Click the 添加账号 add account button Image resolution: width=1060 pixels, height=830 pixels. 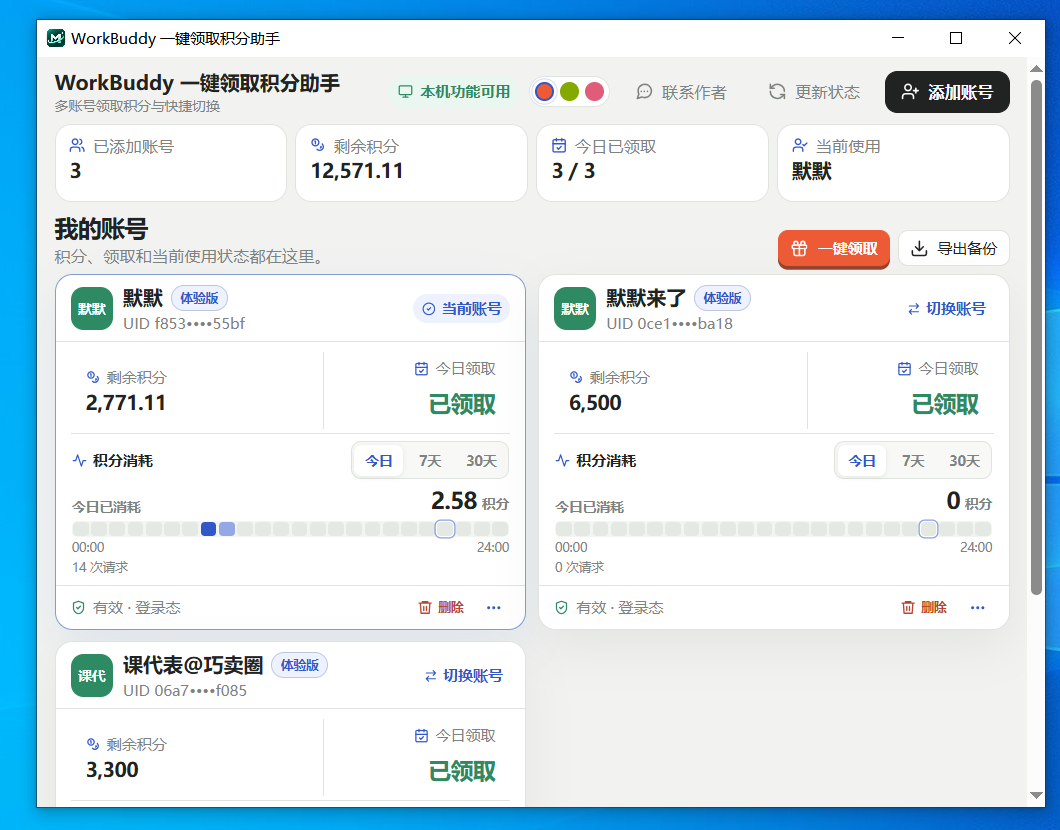coord(947,92)
